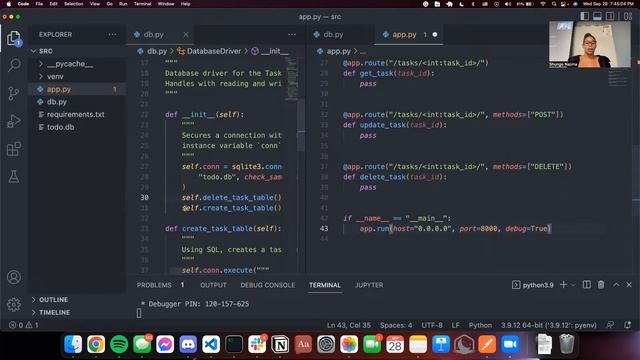Switch to the OUTPUT panel tab

coord(213,285)
